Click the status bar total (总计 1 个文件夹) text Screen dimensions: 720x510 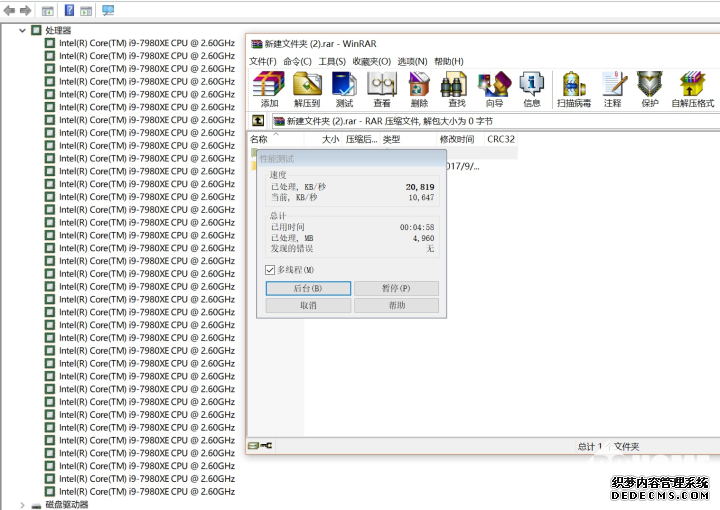(x=608, y=446)
